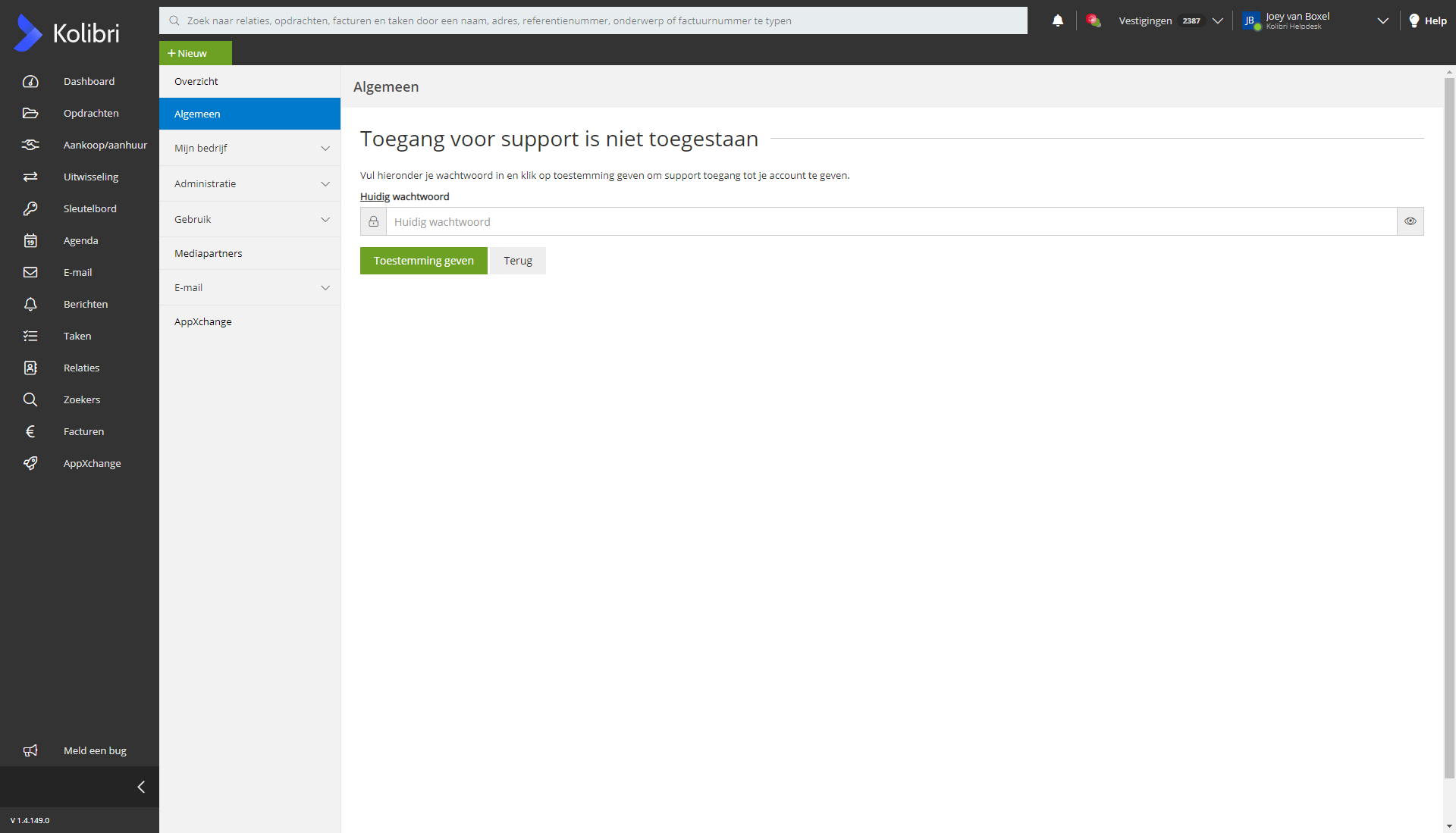Viewport: 1456px width, 833px height.
Task: Click the search magnifier icon in search bar
Action: [174, 20]
